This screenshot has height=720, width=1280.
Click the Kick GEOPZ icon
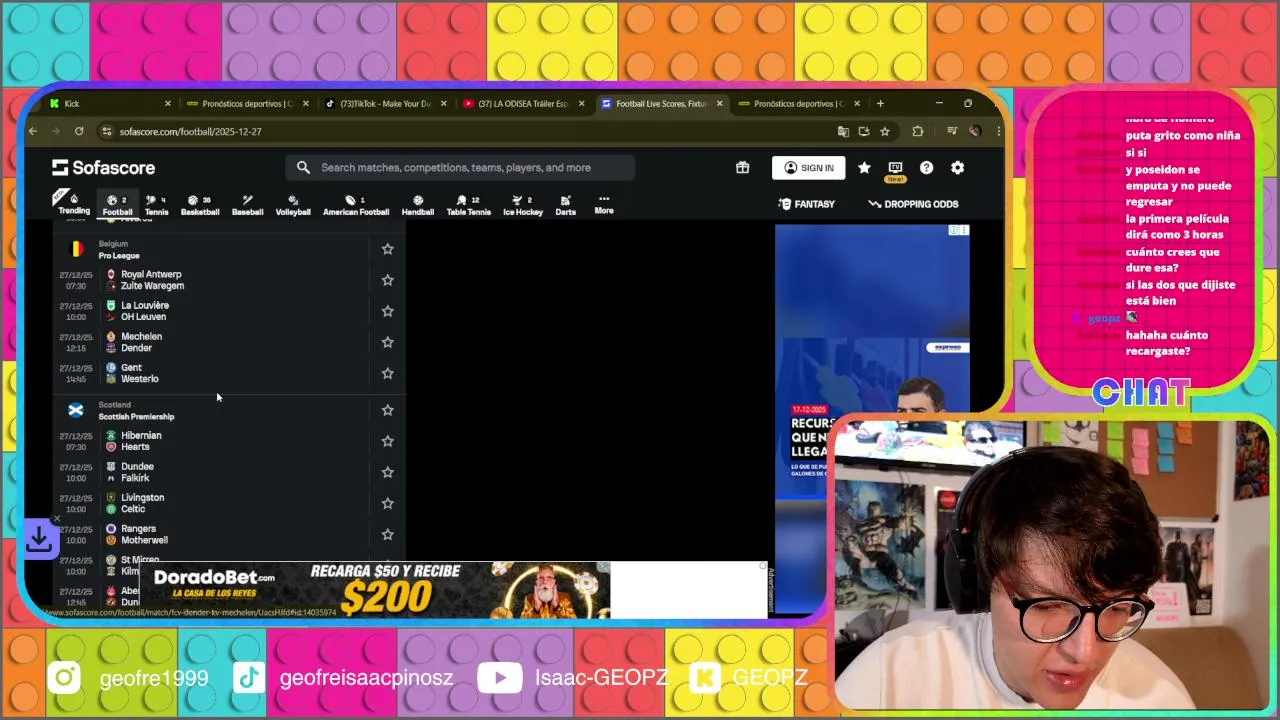tap(706, 677)
